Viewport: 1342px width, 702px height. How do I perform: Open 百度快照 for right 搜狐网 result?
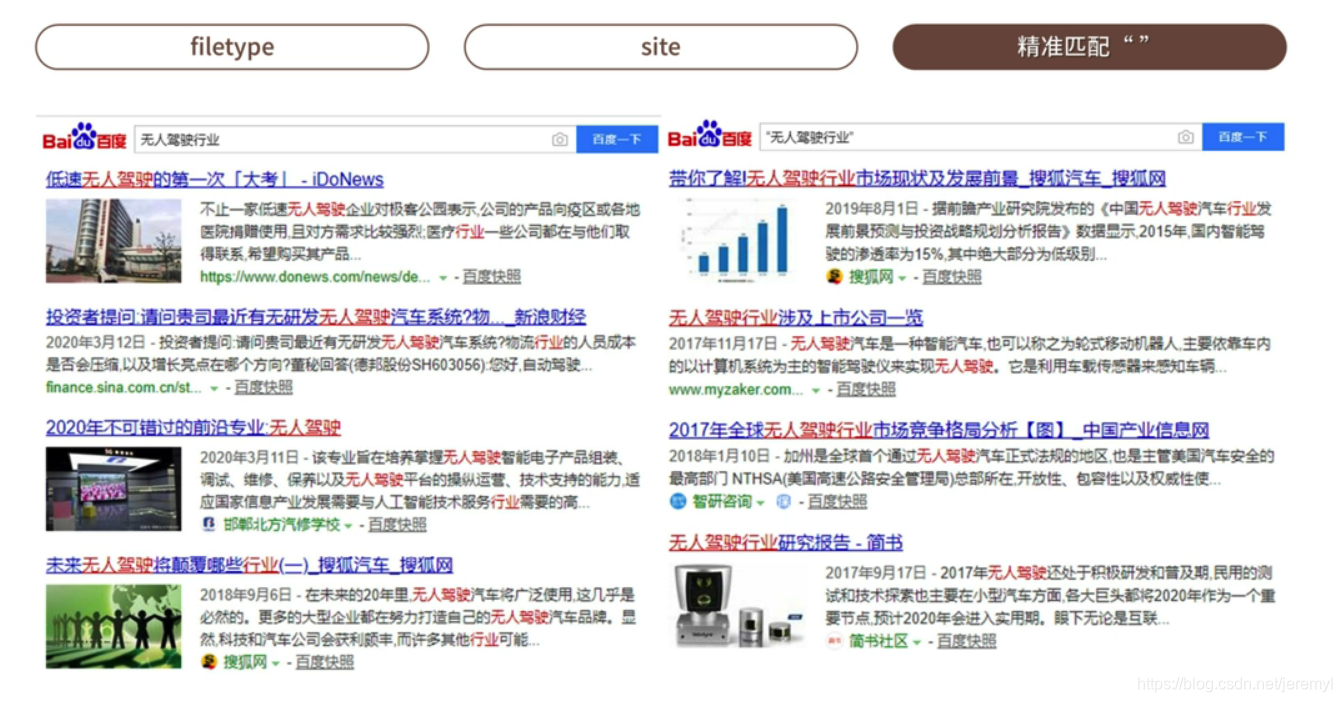[x=952, y=277]
